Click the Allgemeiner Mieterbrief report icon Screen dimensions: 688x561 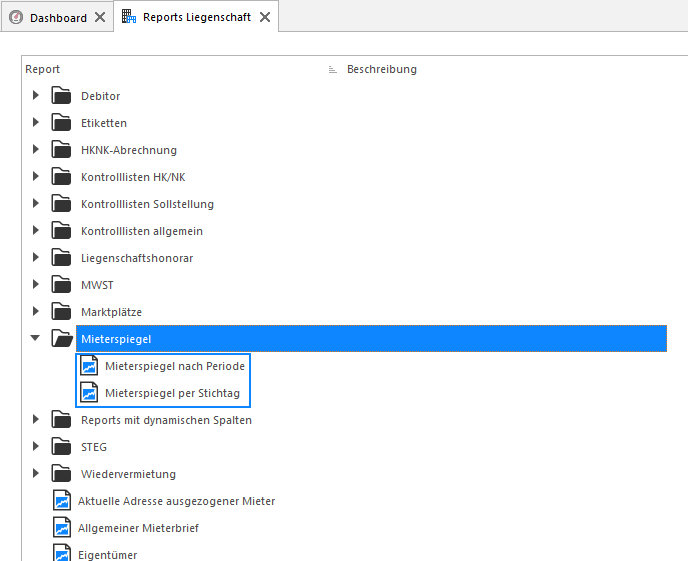click(x=62, y=528)
